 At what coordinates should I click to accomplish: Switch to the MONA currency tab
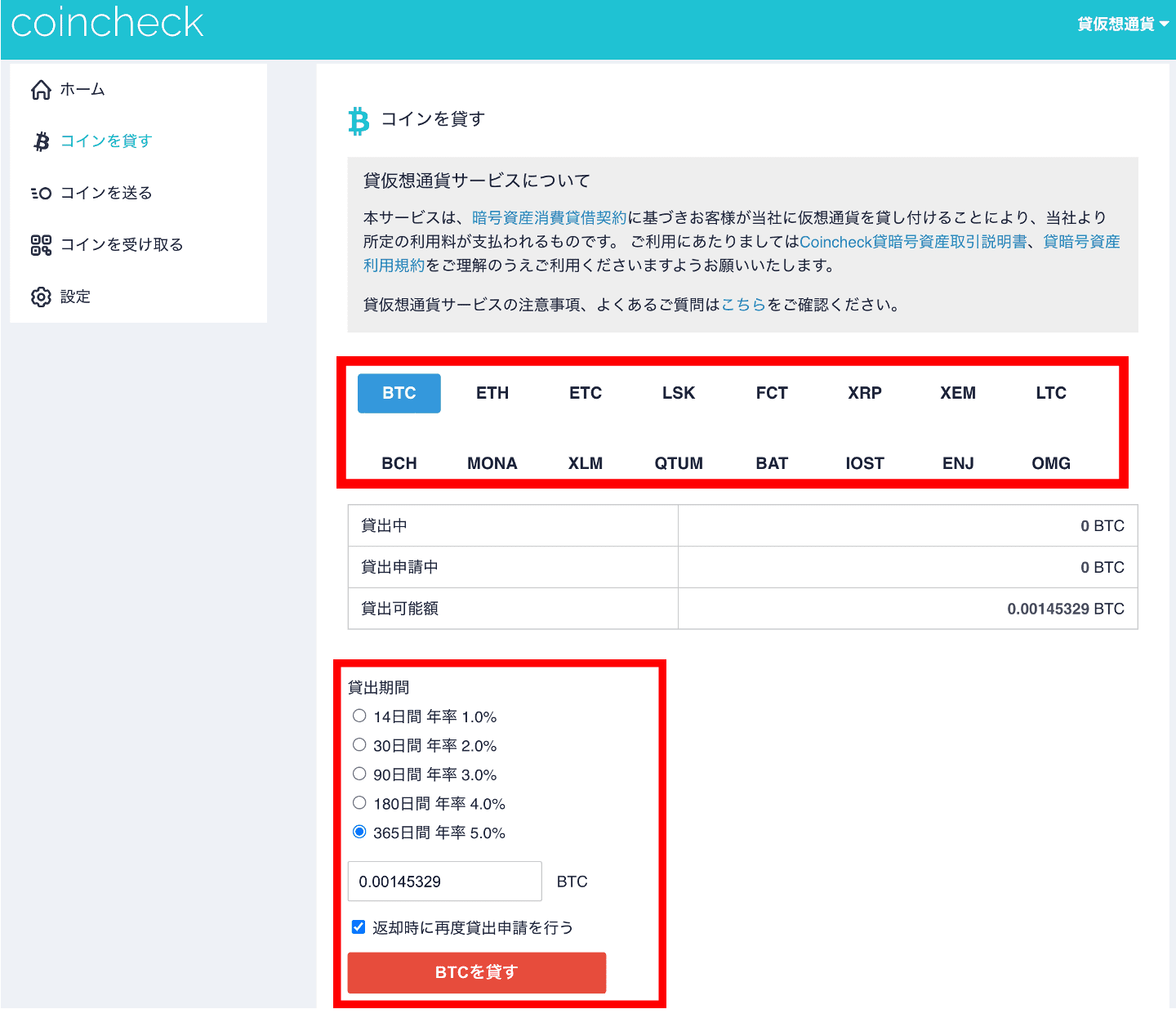492,463
